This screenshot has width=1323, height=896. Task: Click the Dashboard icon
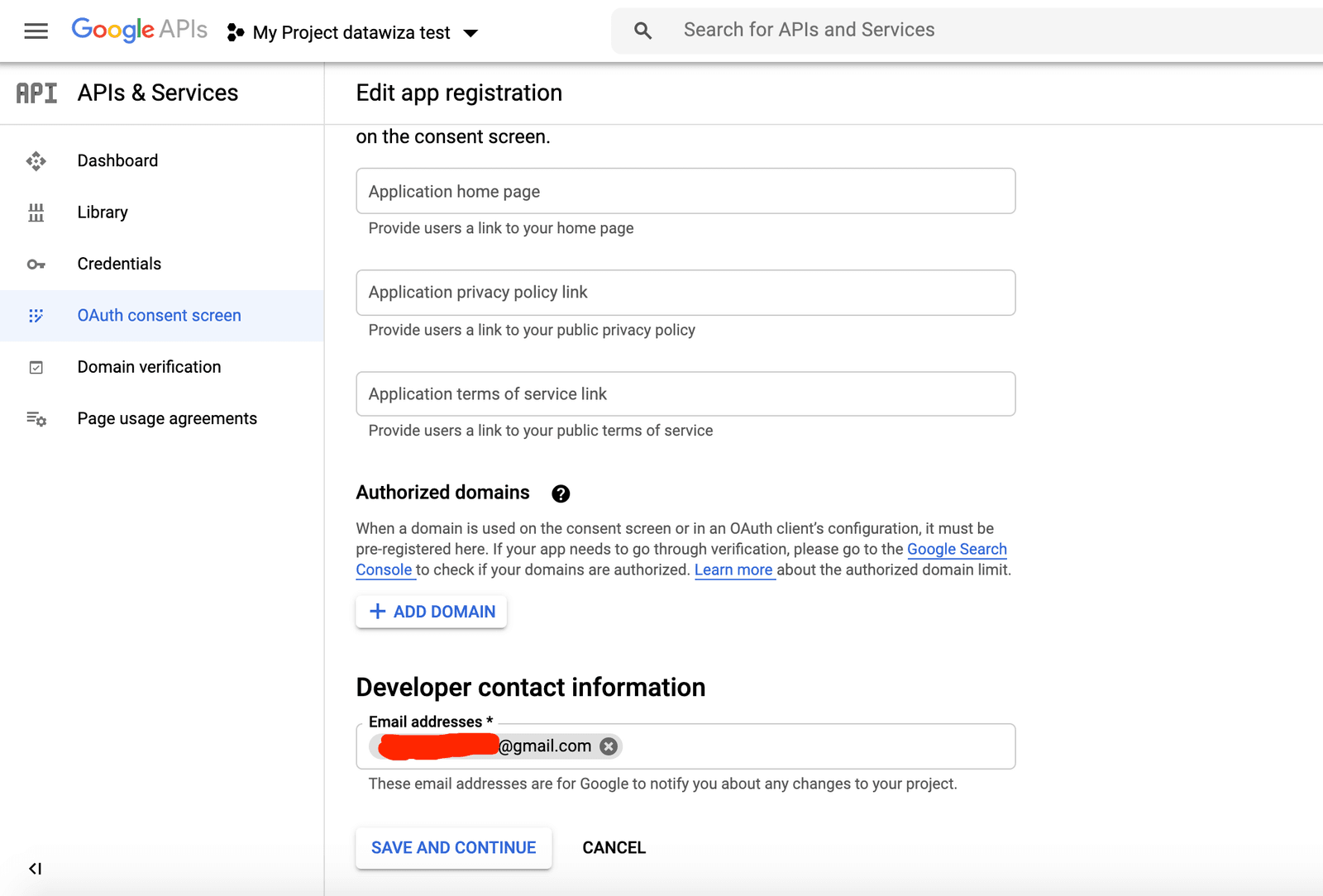(36, 161)
